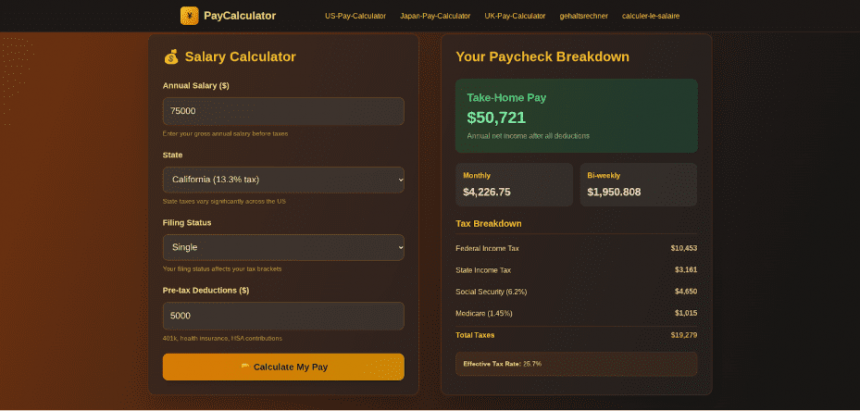860x411 pixels.
Task: Select the Monthly pay card
Action: [x=514, y=185]
